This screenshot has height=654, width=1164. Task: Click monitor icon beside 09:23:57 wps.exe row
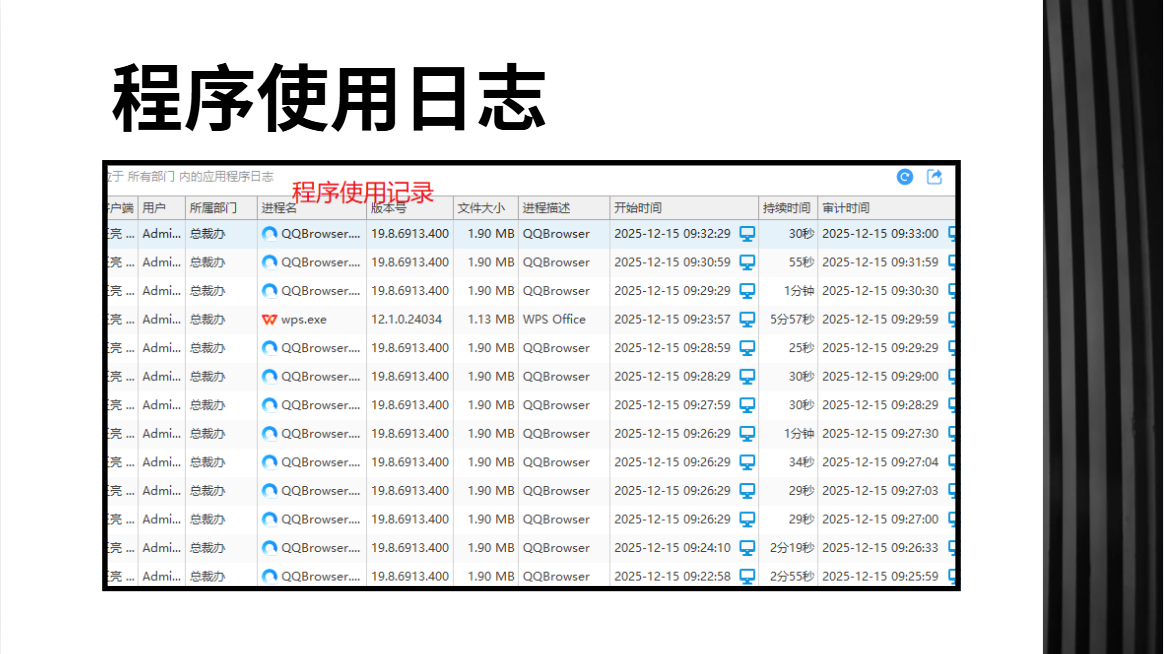click(x=748, y=319)
